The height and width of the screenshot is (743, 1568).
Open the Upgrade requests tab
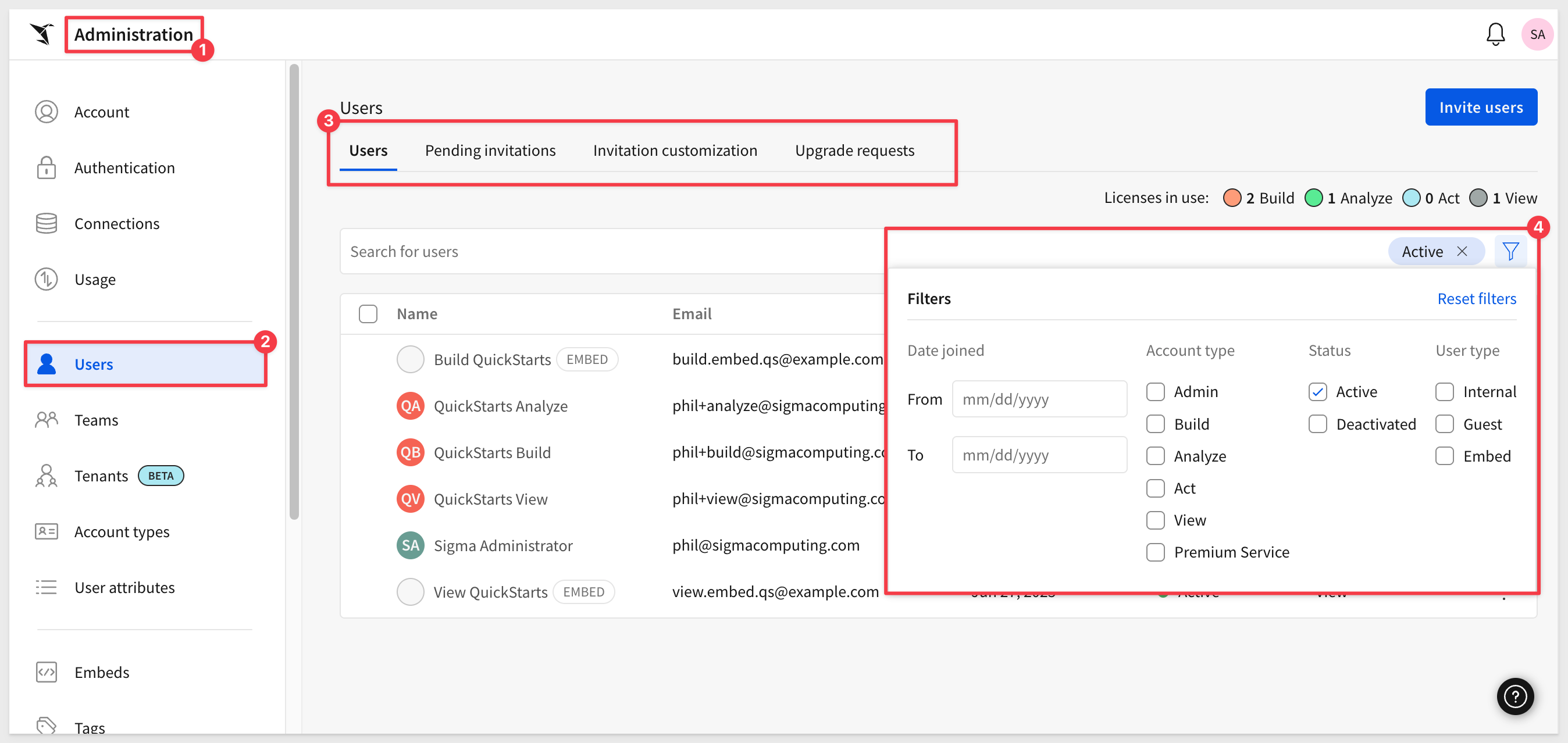point(854,151)
